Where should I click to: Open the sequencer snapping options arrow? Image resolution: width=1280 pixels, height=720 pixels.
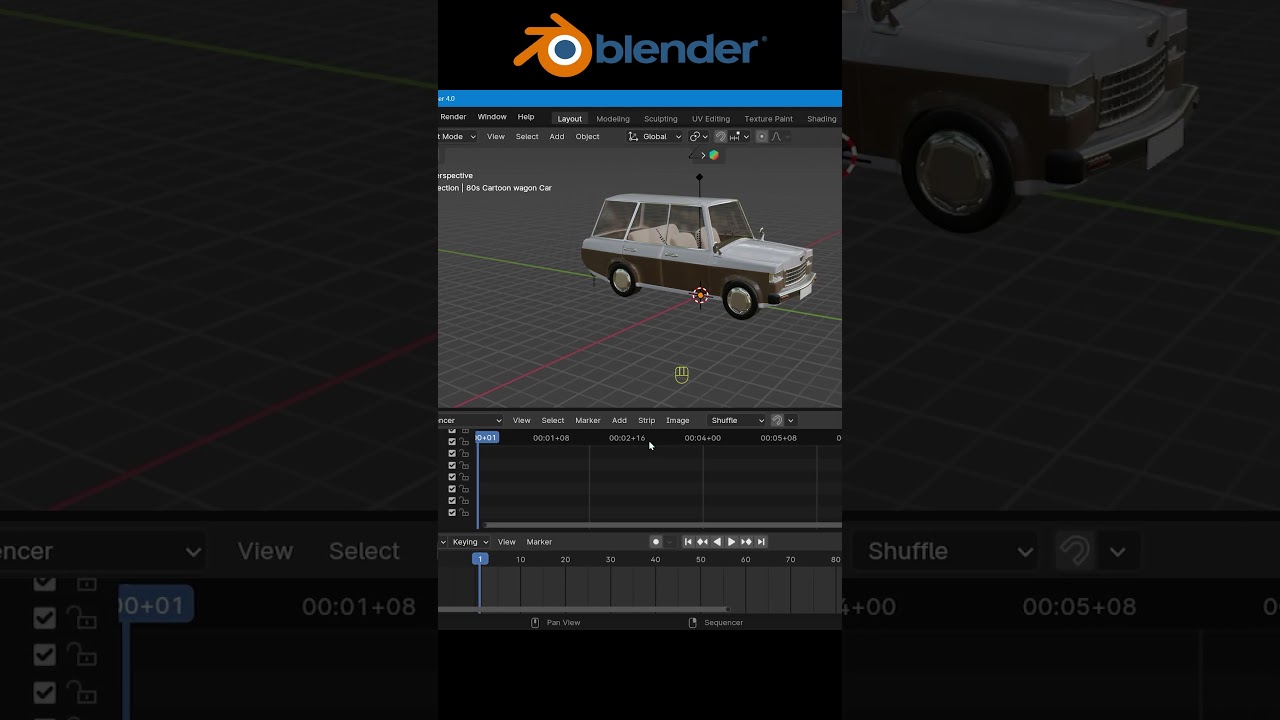[x=790, y=420]
